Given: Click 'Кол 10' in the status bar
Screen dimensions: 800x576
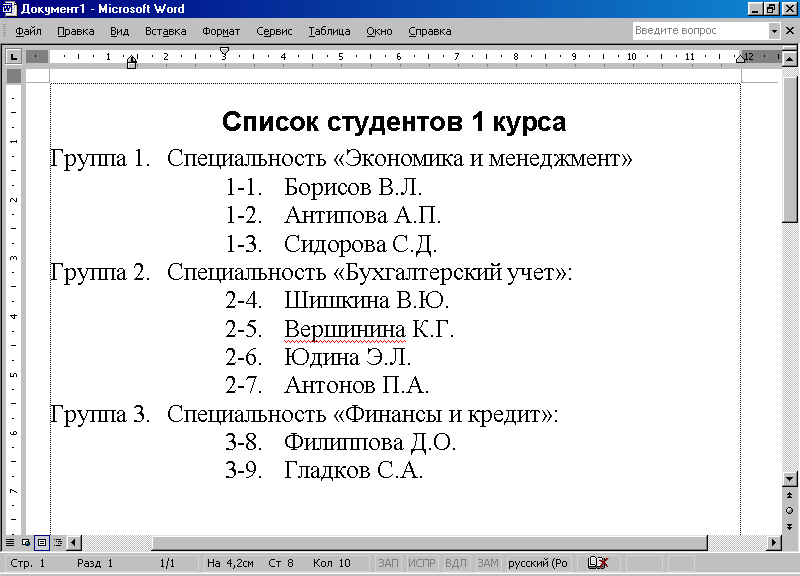Looking at the screenshot, I should pyautogui.click(x=332, y=563).
